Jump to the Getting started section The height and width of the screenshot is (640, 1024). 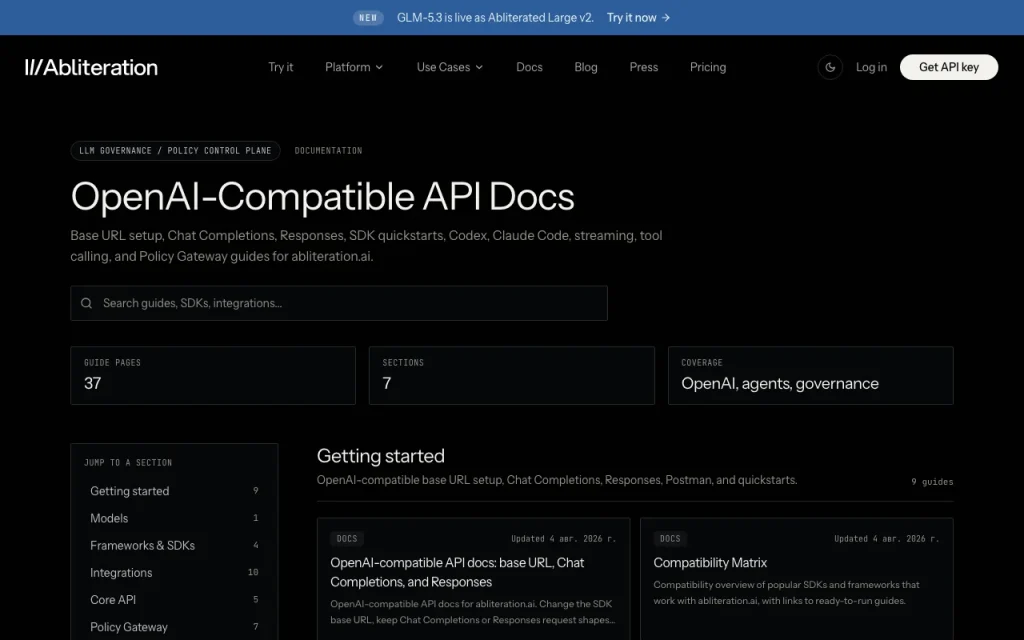pos(174,491)
